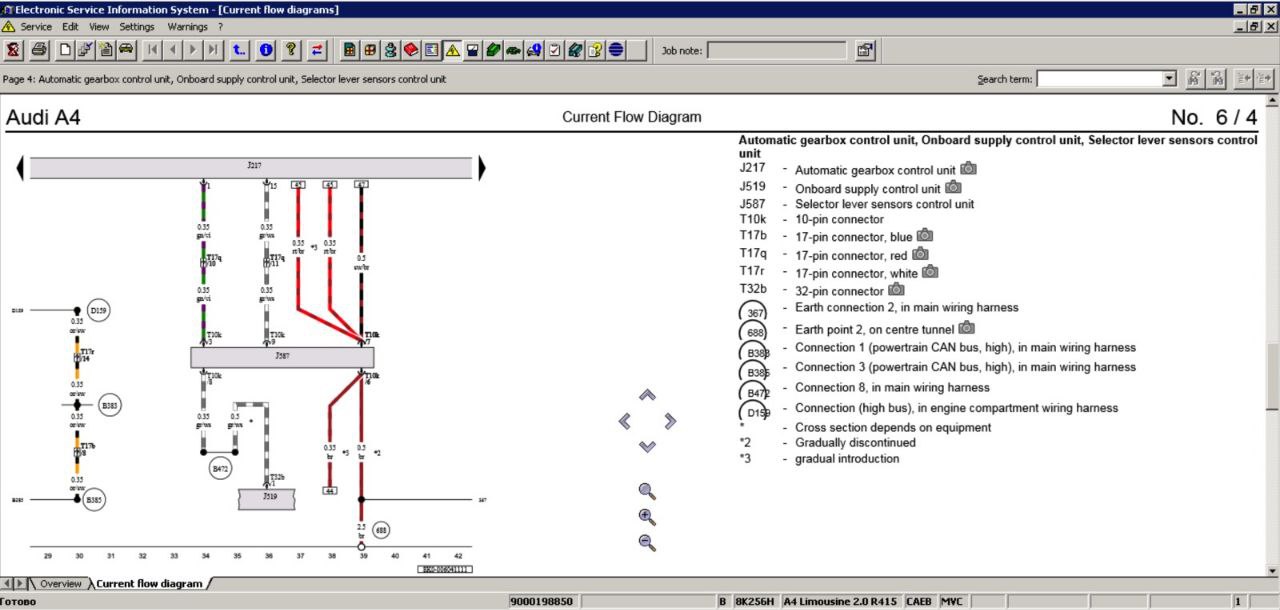
Task: Zoom out with the minus magnifier
Action: coord(647,542)
